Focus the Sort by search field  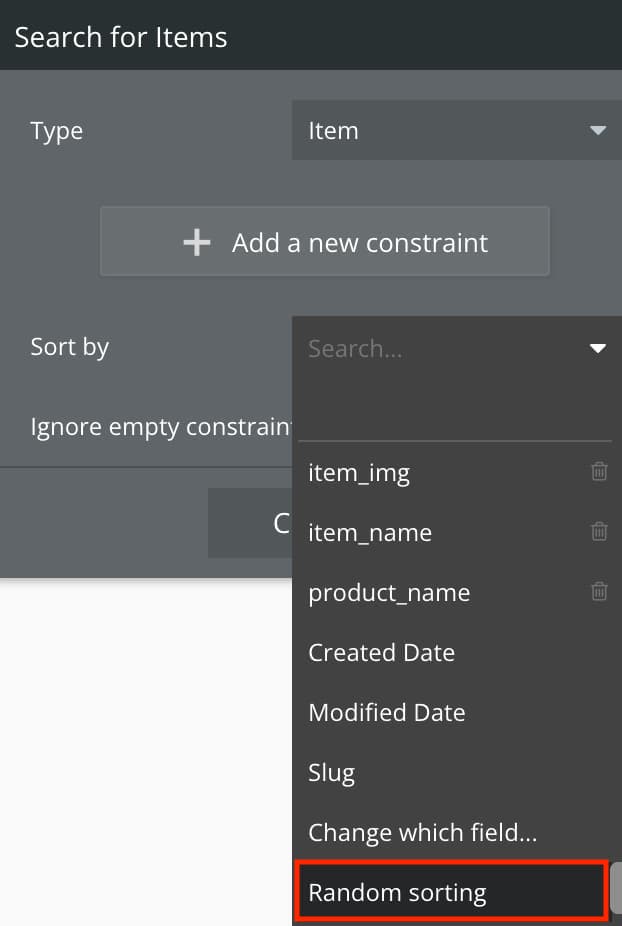[443, 348]
